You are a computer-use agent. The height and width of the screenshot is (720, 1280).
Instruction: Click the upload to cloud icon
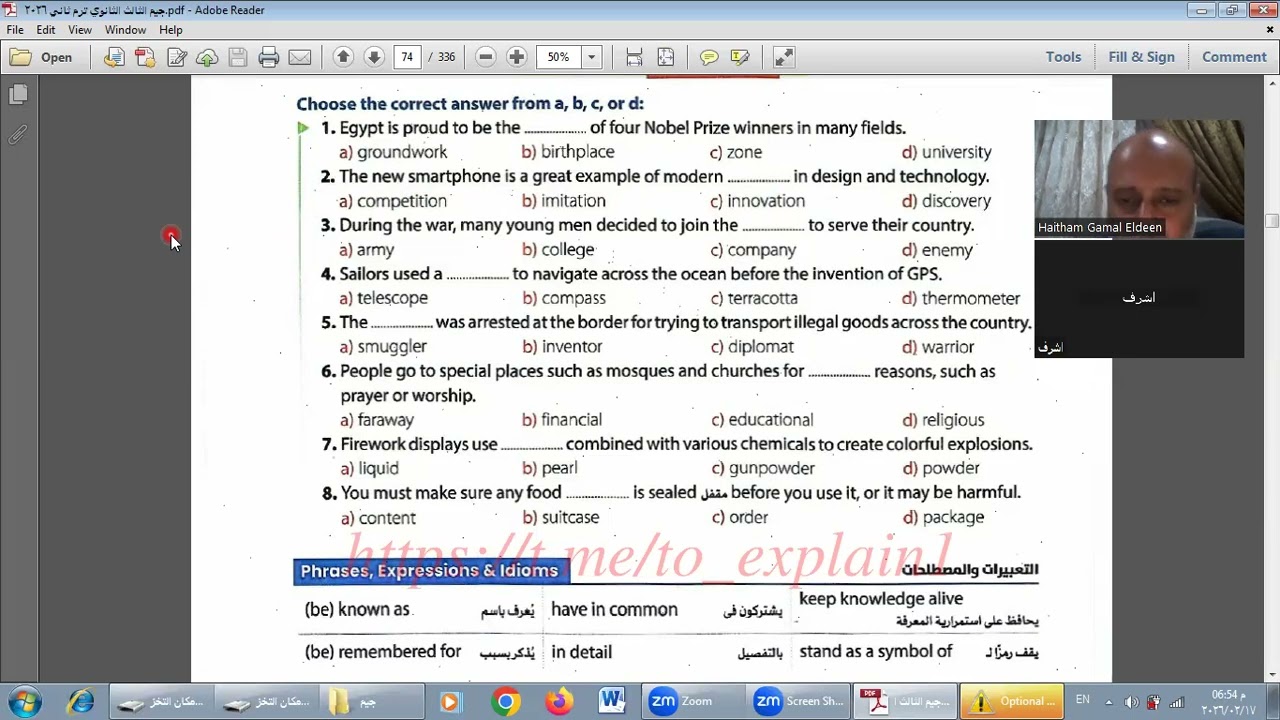[207, 57]
